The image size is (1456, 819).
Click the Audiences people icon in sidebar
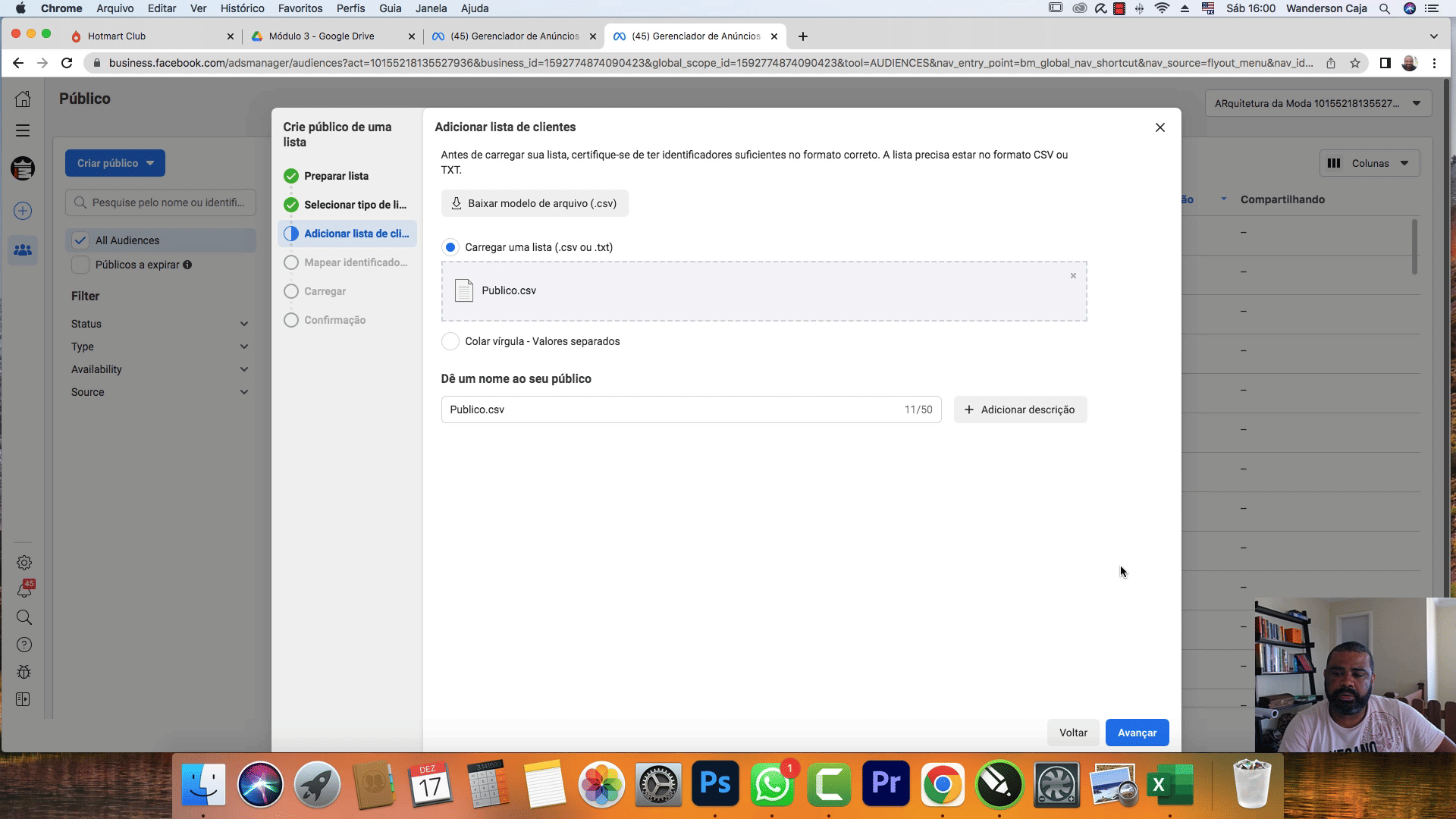click(23, 249)
